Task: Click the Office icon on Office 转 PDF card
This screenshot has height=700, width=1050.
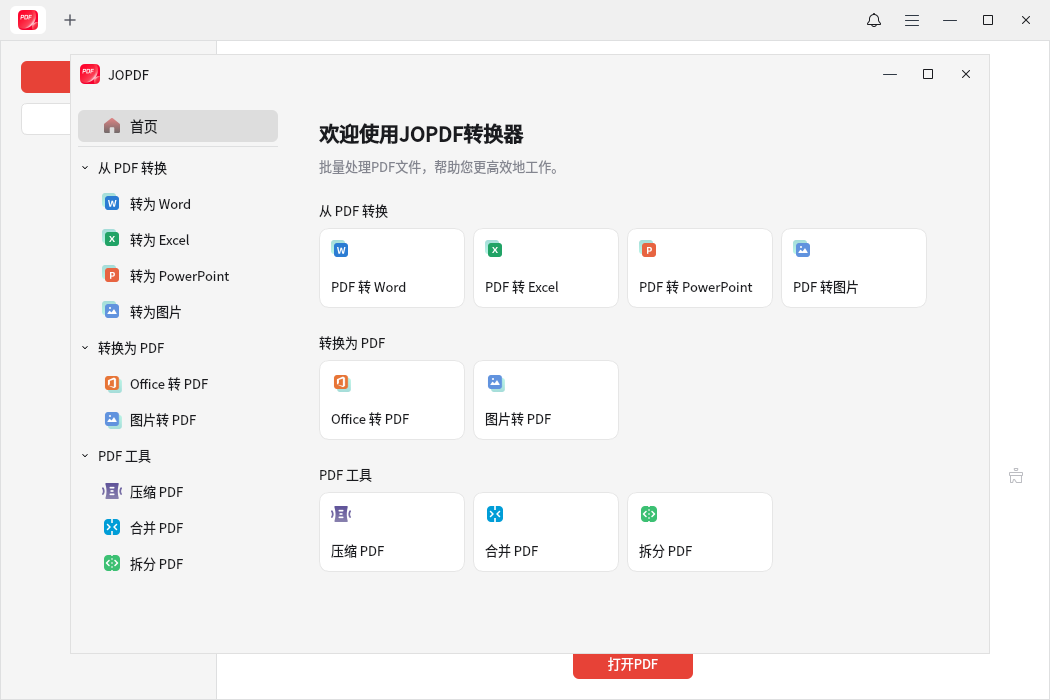Action: coord(342,382)
